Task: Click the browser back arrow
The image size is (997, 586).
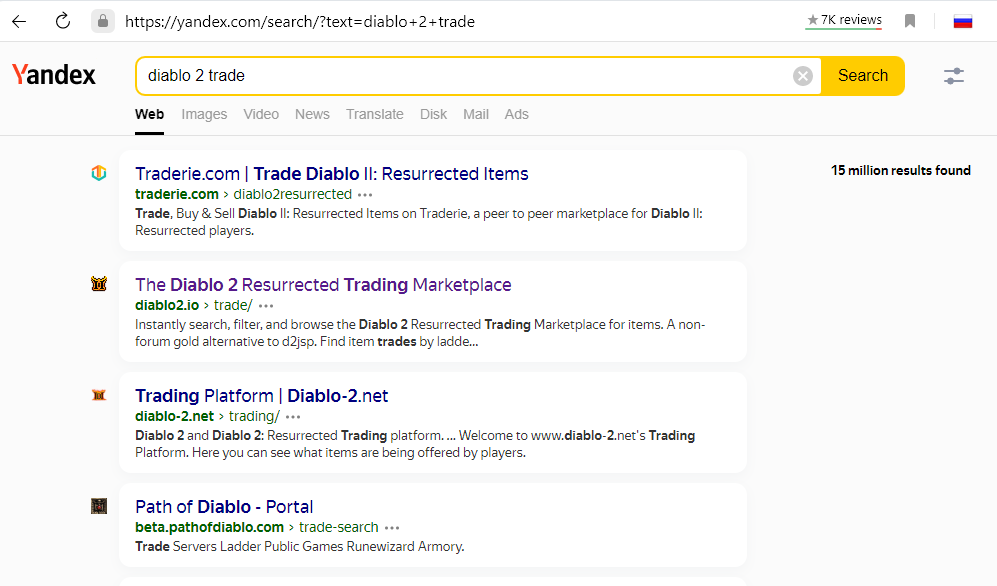Action: 19,21
